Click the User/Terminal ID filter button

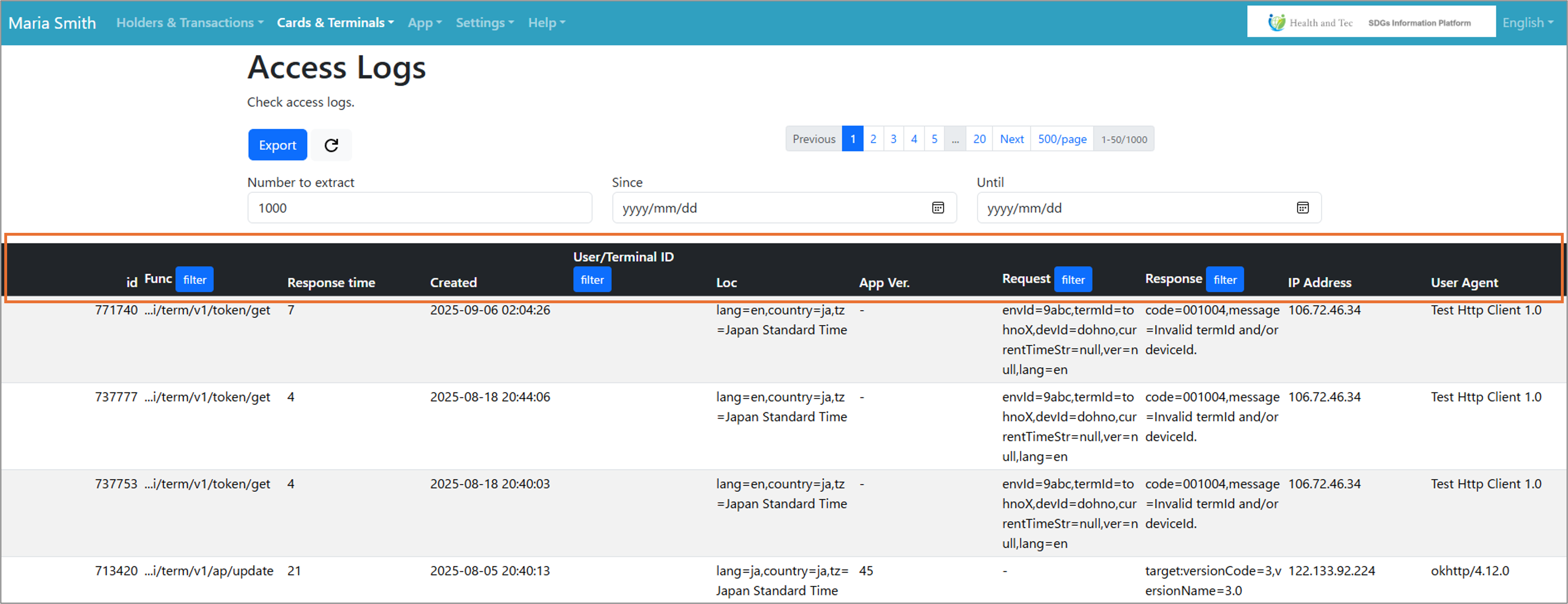[592, 280]
